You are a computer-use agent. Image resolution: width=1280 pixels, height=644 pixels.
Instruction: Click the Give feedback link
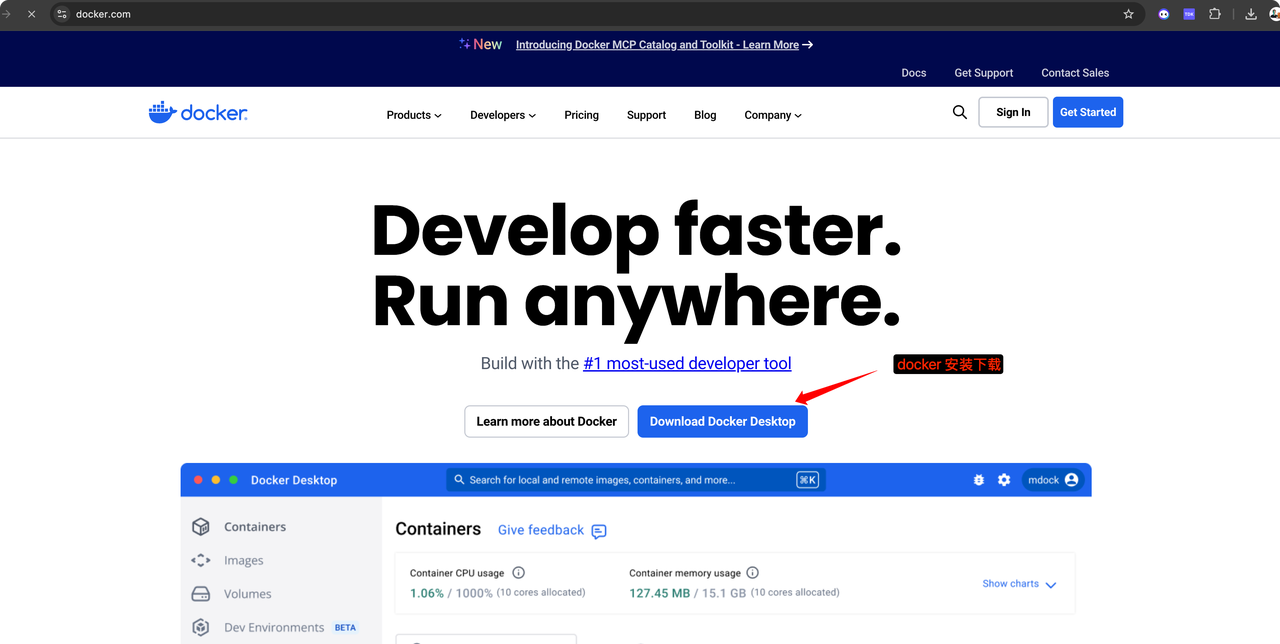coord(541,530)
